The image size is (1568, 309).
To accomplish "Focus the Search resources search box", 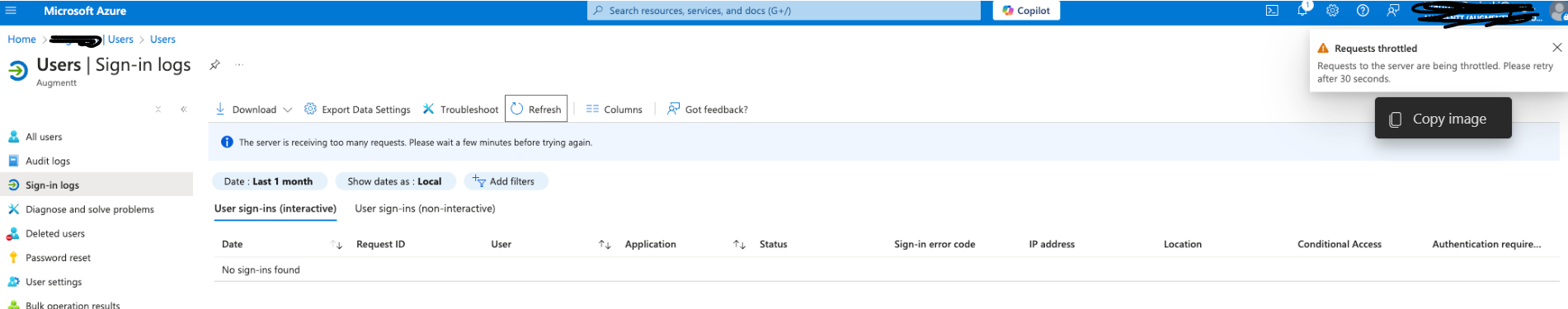I will point(784,11).
